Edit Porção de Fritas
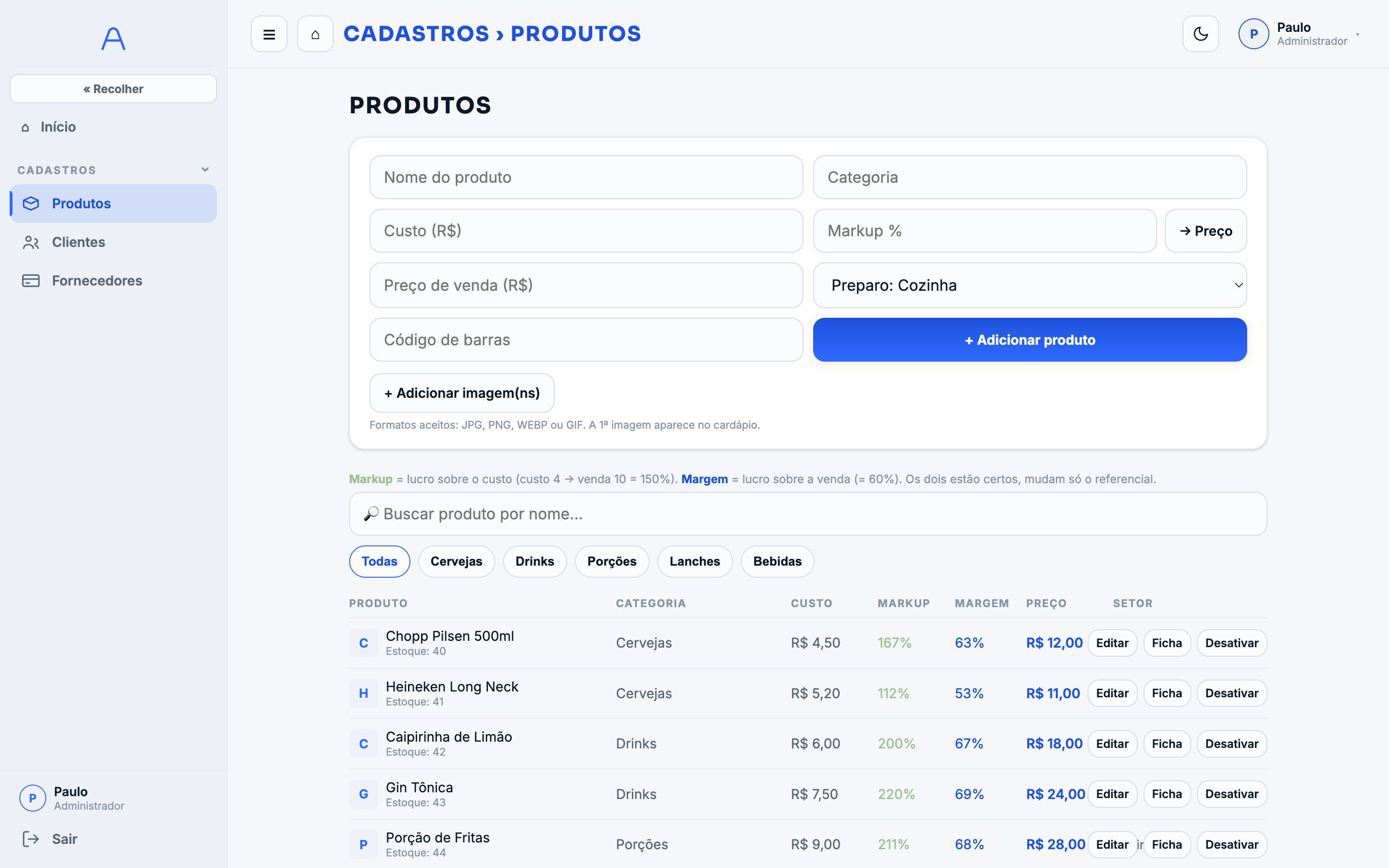The width and height of the screenshot is (1389, 868). click(x=1112, y=844)
